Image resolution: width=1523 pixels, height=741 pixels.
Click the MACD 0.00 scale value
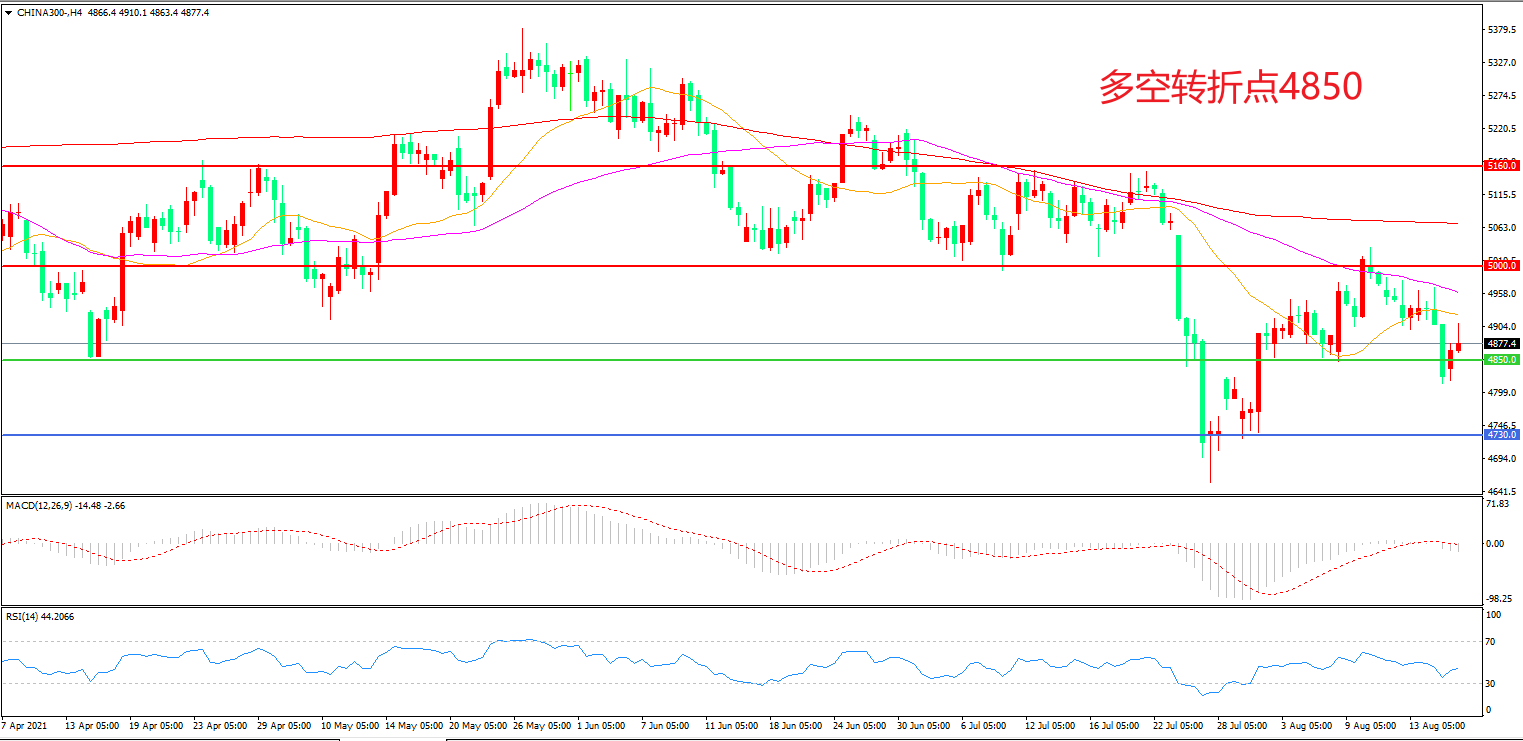[x=1498, y=544]
